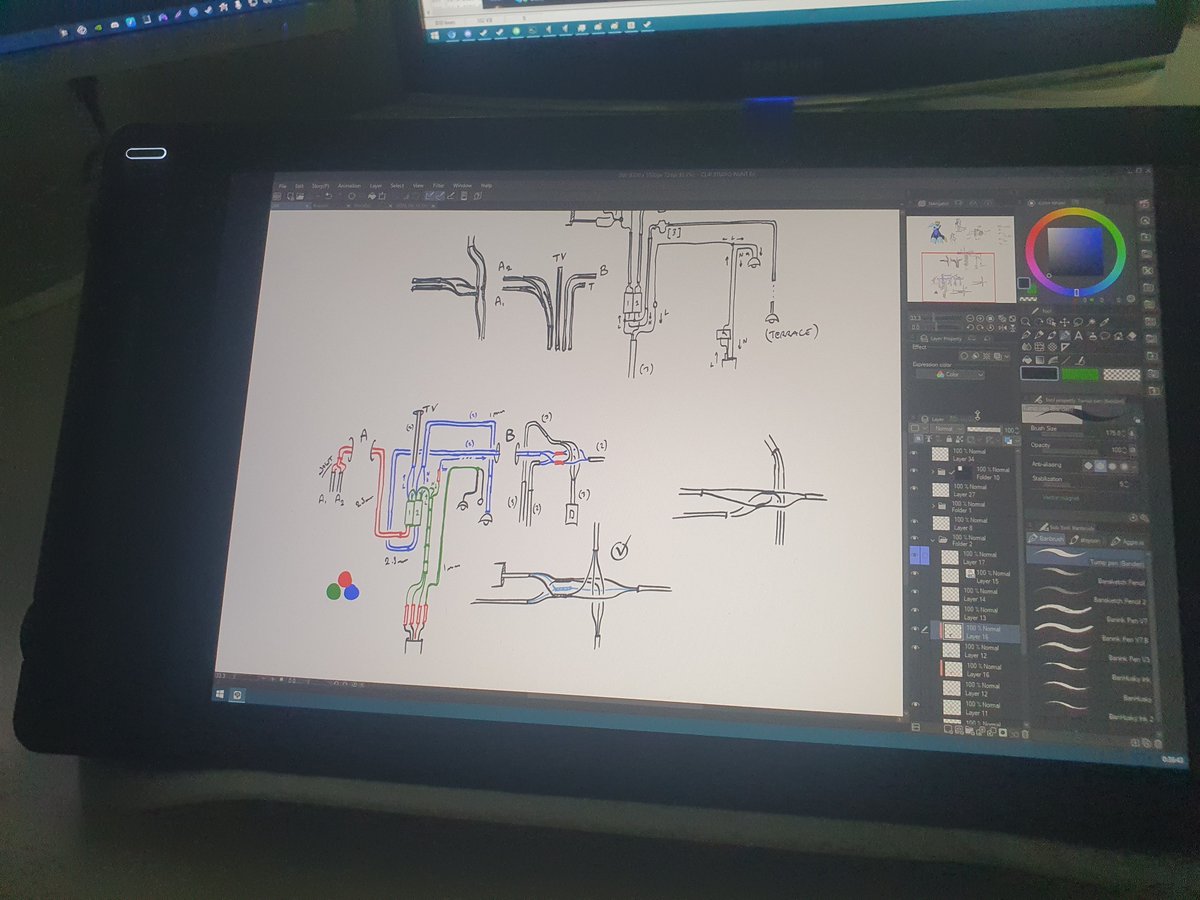Click the Fill icon in command bar
1200x900 pixels.
point(372,196)
